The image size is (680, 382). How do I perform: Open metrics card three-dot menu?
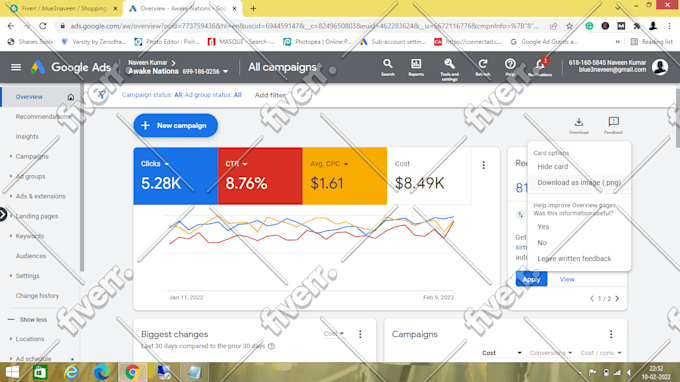click(x=484, y=165)
